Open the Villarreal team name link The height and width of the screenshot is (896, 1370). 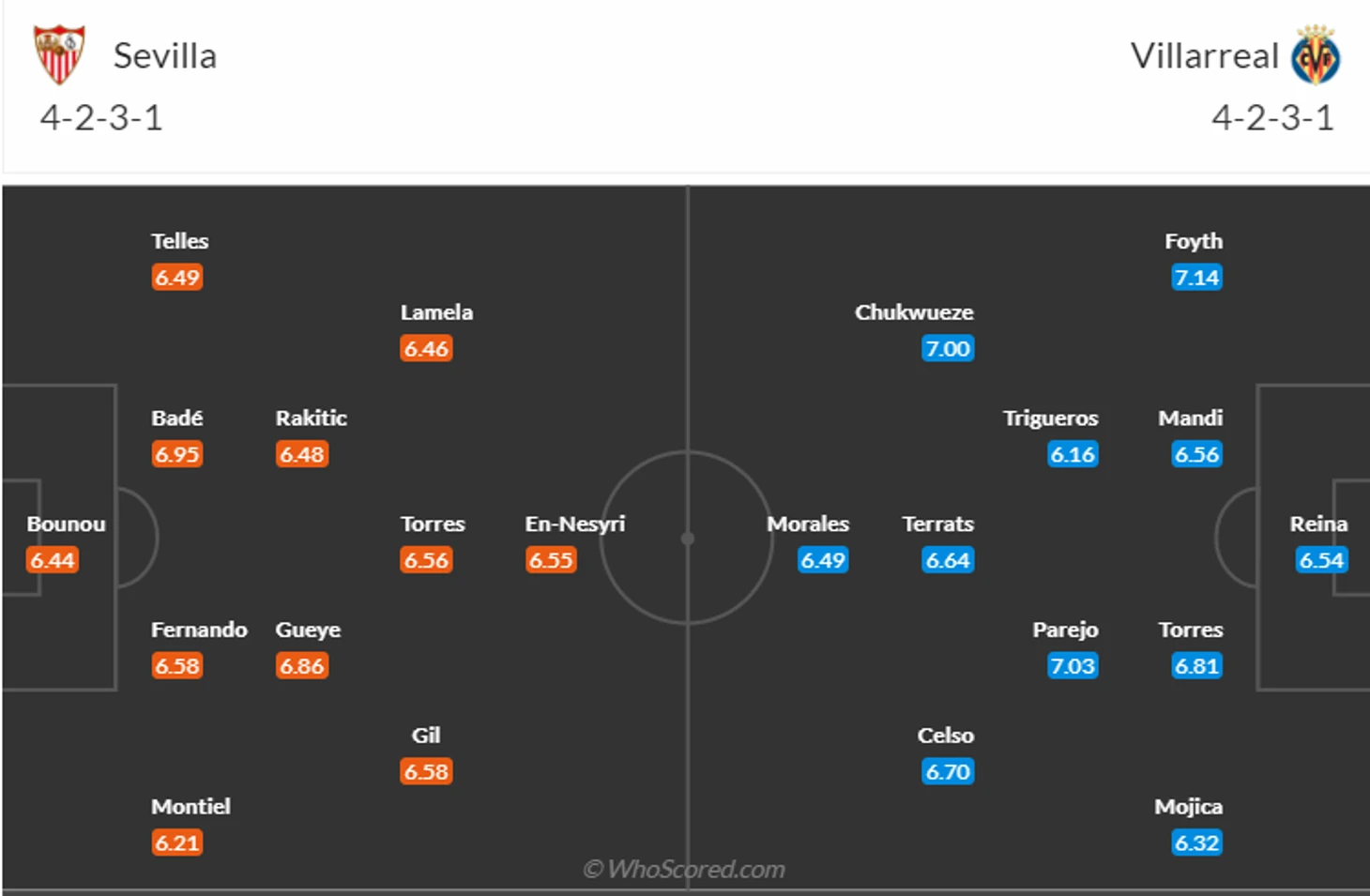[1204, 55]
